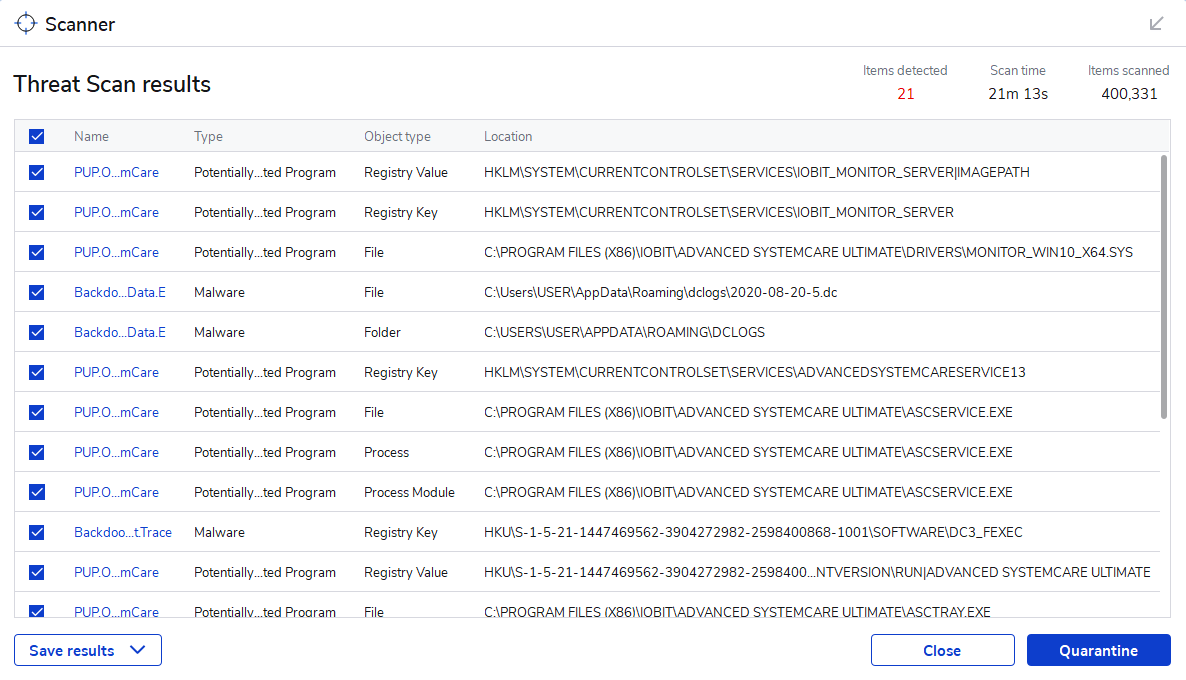Click the Items detected count 21

pyautogui.click(x=905, y=94)
